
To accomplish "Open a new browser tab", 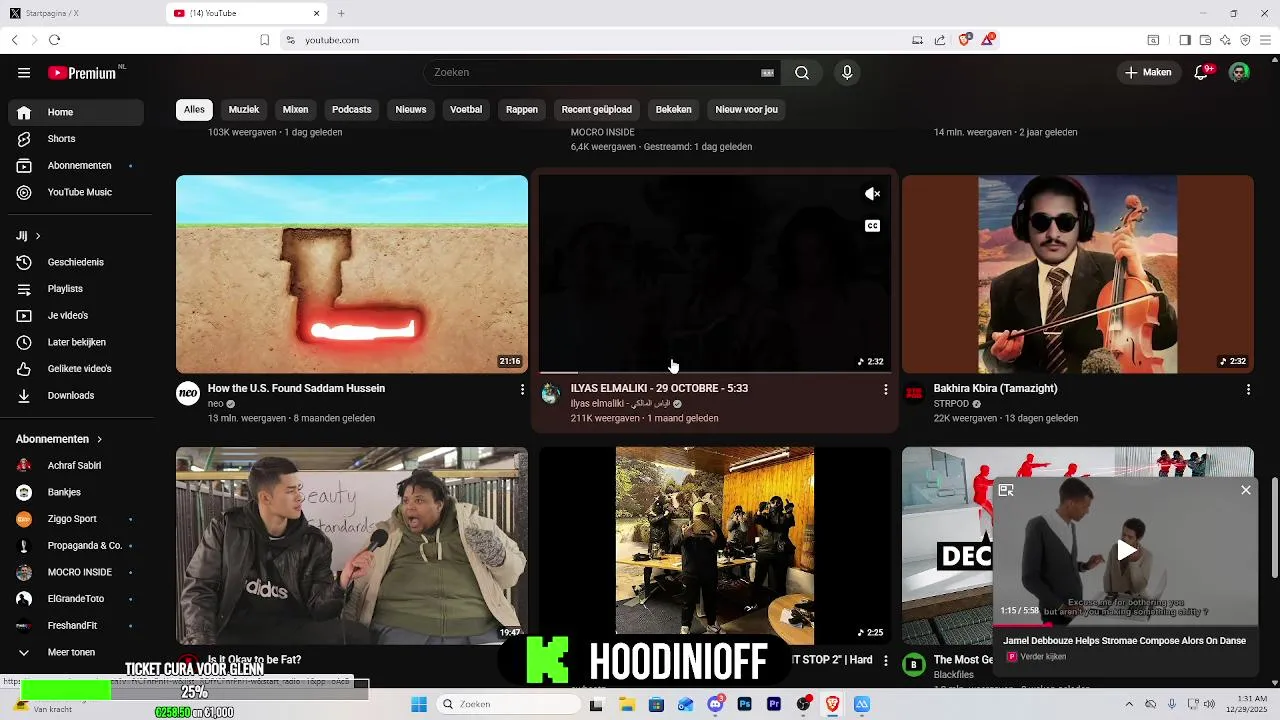I will (x=341, y=13).
